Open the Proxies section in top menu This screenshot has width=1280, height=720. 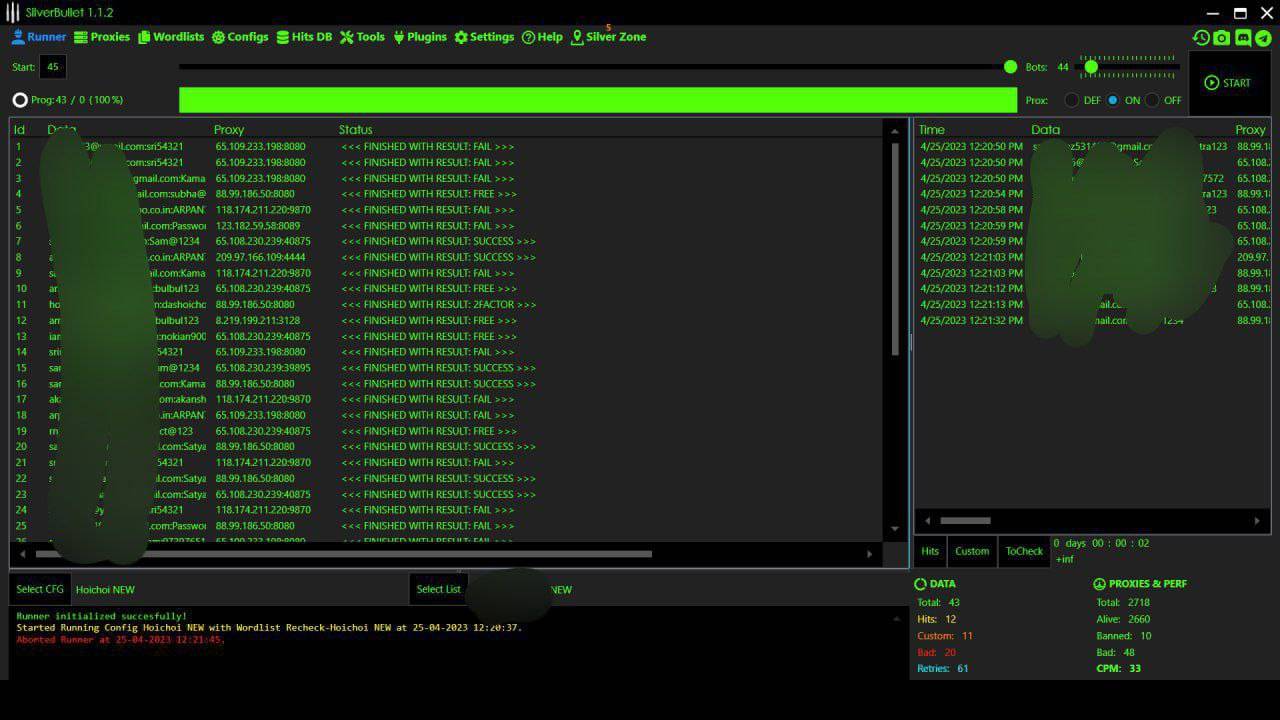[101, 37]
